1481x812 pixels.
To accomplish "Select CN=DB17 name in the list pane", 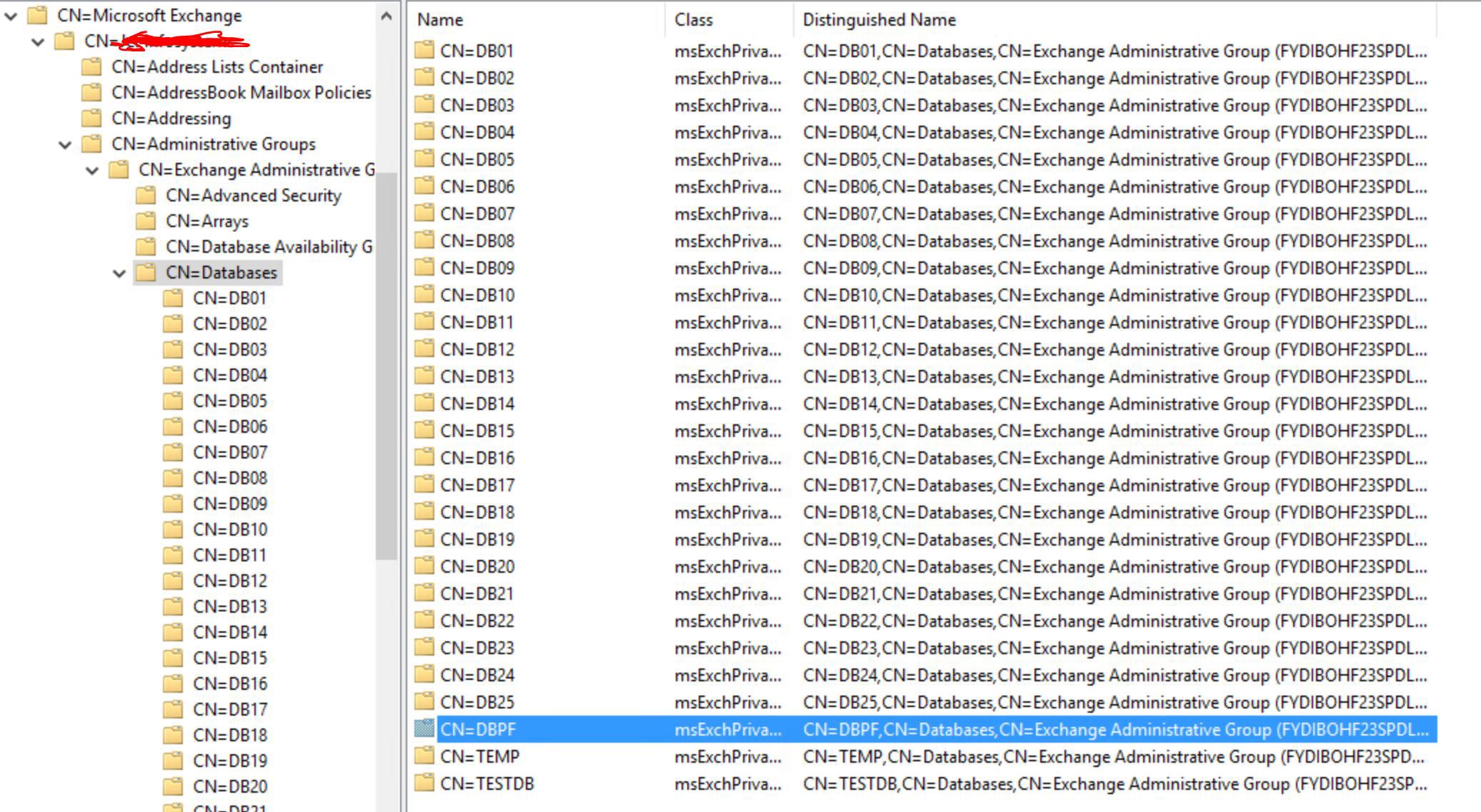I will 477,485.
